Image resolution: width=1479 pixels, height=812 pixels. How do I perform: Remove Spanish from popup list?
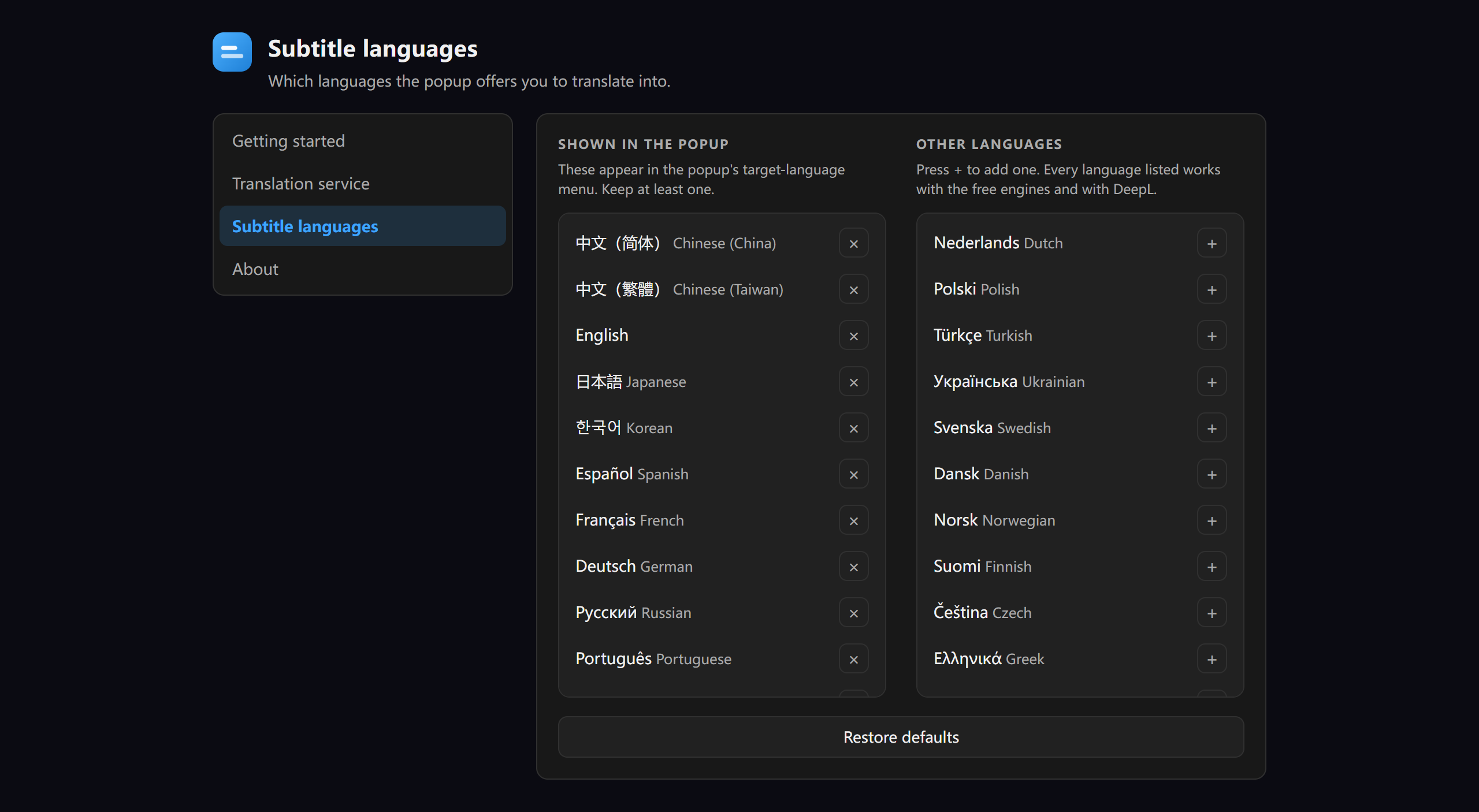pos(853,474)
